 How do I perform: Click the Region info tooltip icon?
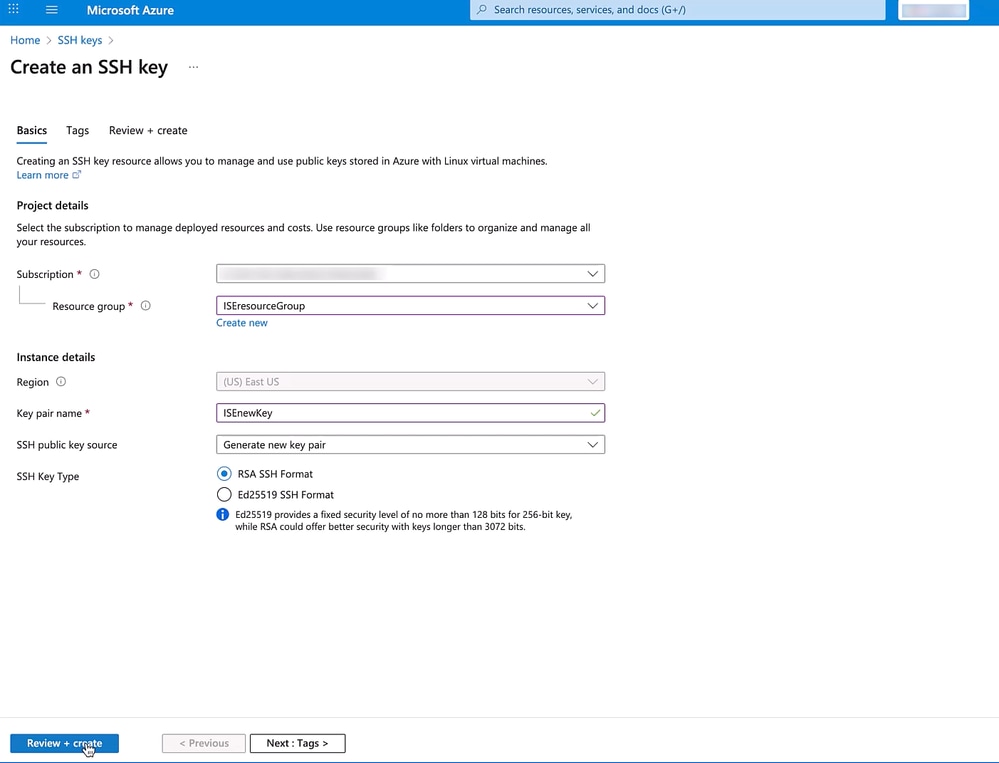[x=59, y=381]
